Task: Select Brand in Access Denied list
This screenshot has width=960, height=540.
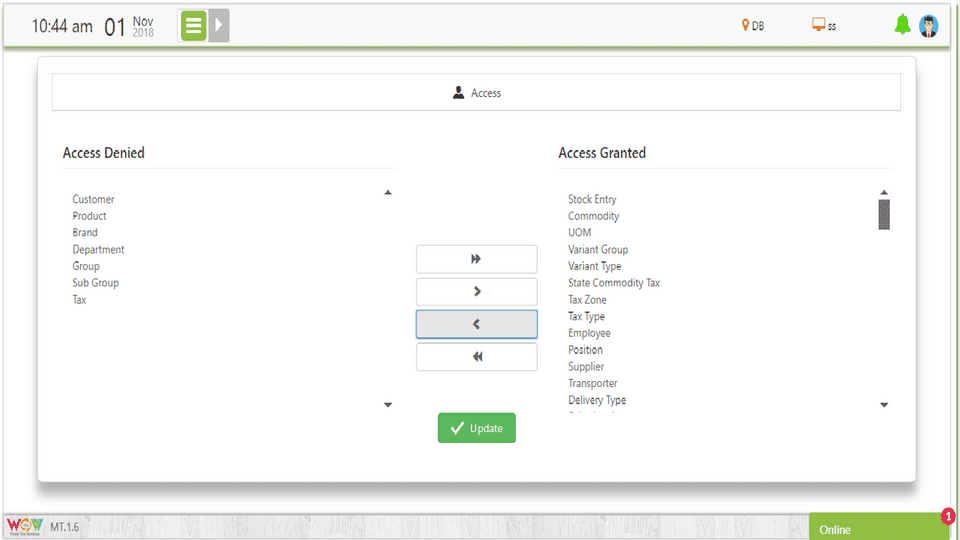Action: 85,233
